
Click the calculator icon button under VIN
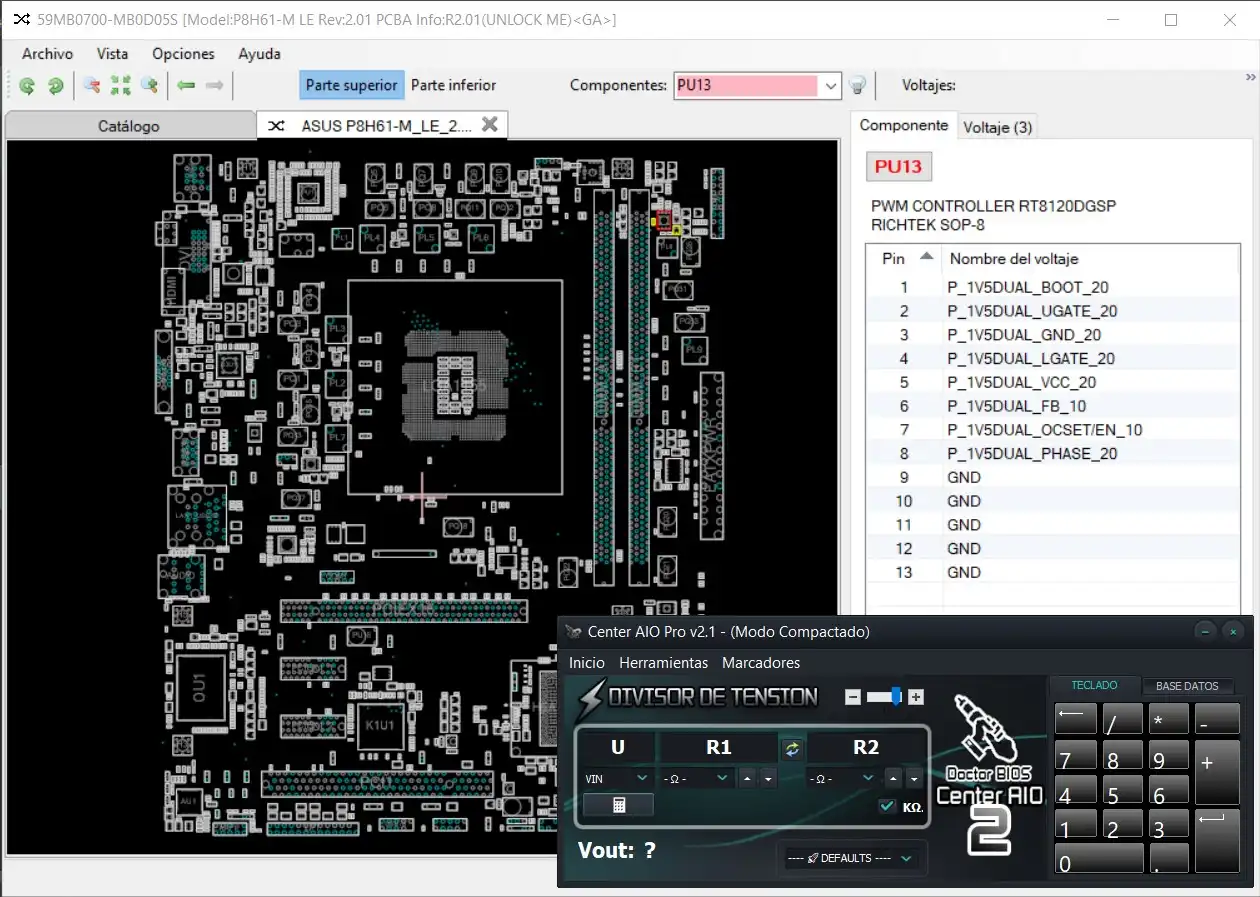pos(619,805)
